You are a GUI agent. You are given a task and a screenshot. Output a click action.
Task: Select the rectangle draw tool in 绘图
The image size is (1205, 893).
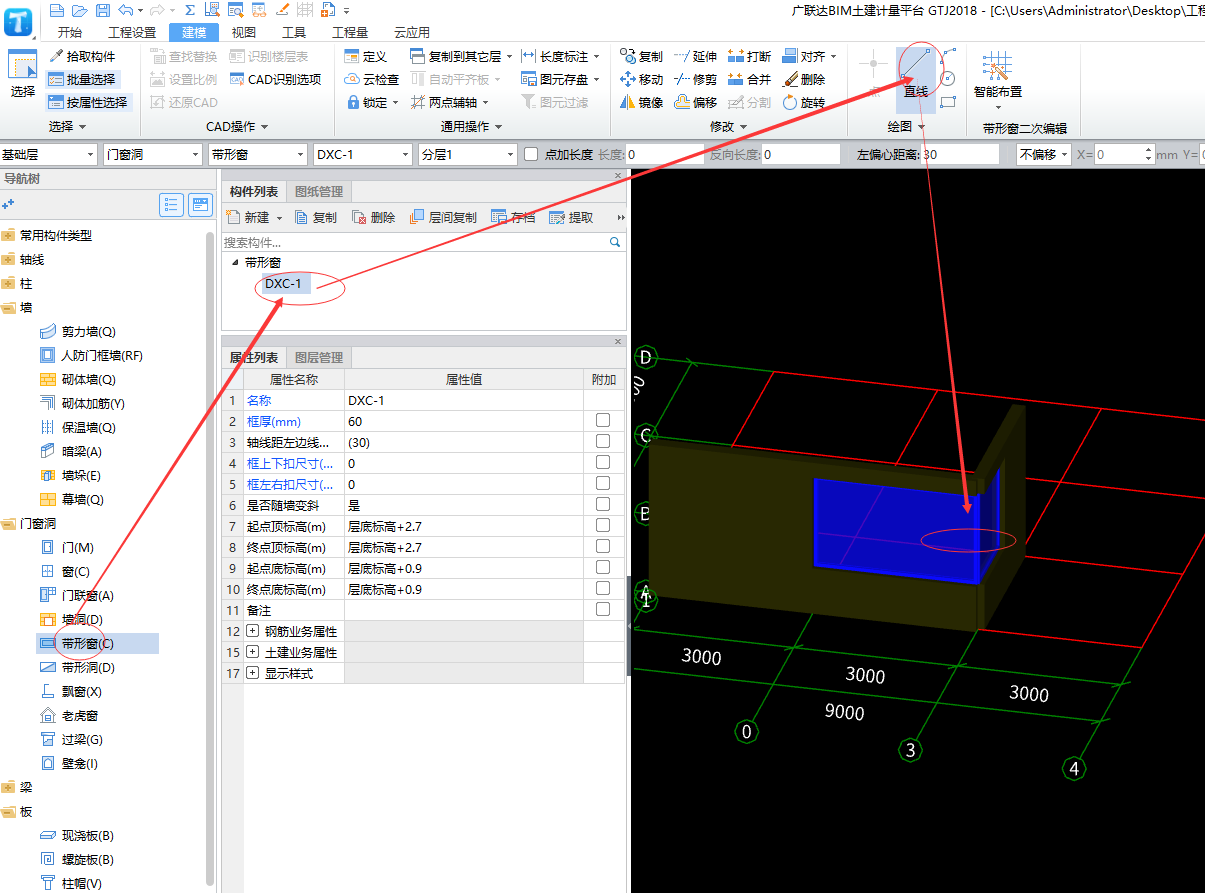[948, 102]
